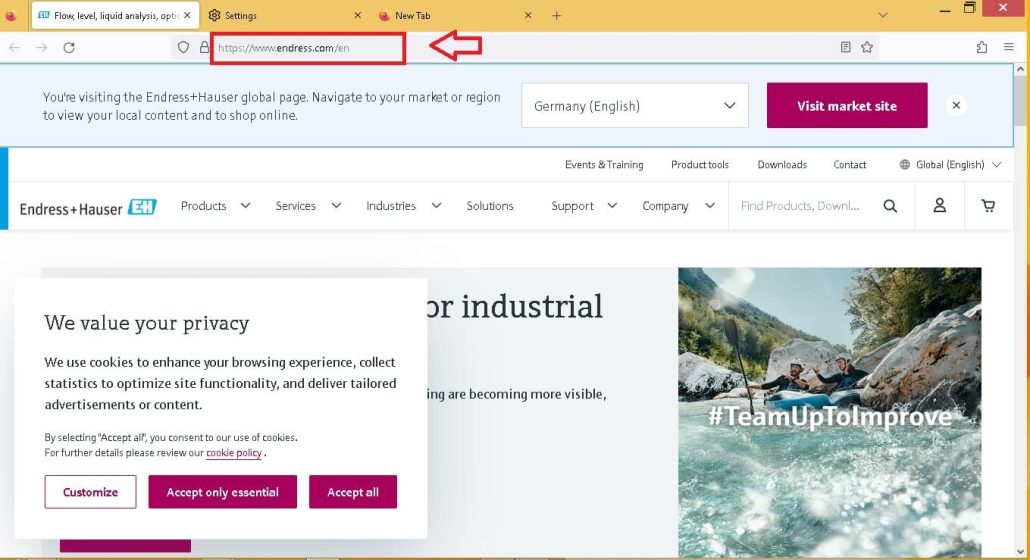Open the tracking protection shield icon

[183, 47]
